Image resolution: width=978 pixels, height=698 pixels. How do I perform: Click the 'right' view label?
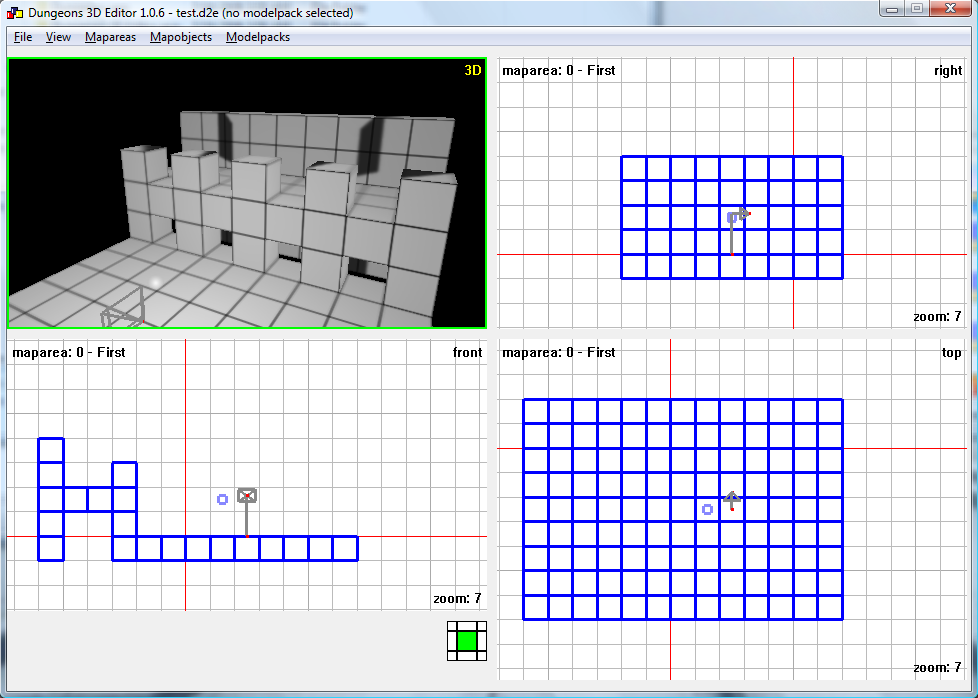[948, 70]
